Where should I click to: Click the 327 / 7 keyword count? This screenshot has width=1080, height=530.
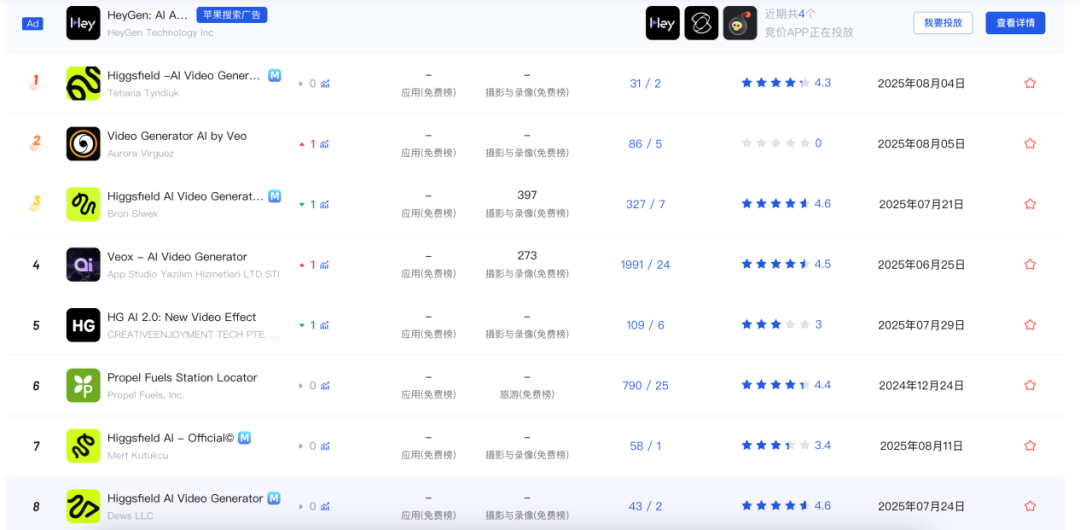pos(645,204)
